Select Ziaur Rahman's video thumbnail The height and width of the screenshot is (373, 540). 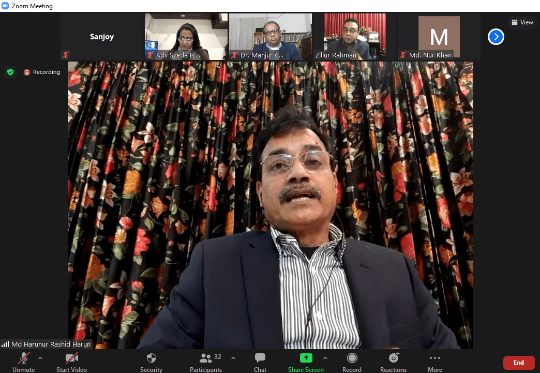click(x=355, y=37)
